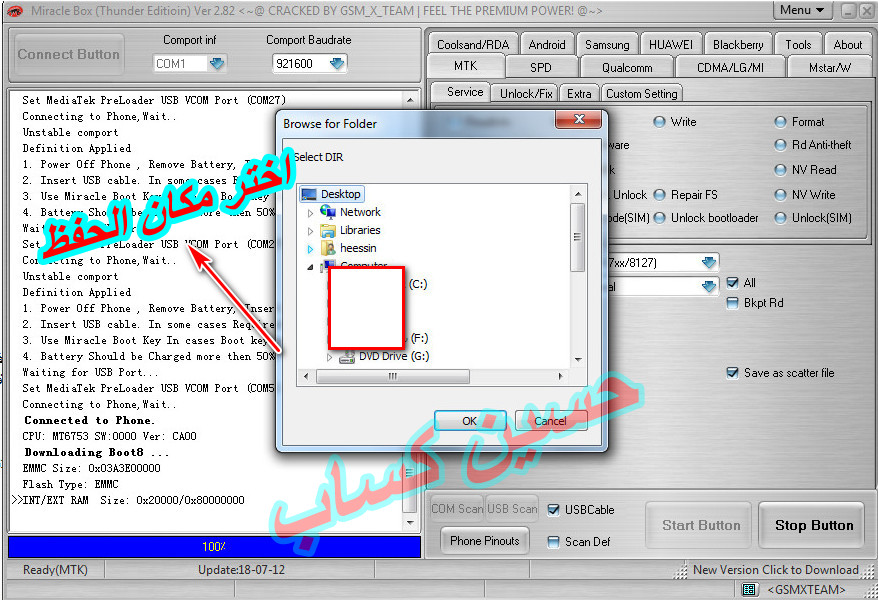
Task: Click the heessin user folder icon
Action: 328,248
